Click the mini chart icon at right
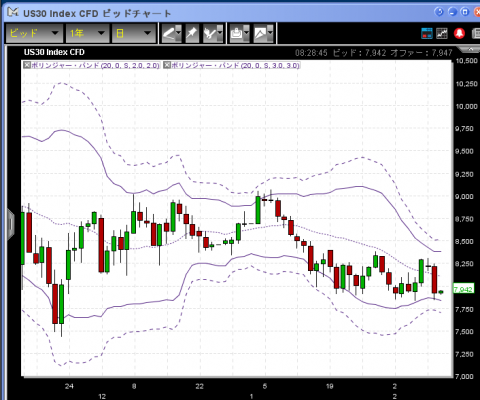The width and height of the screenshot is (480, 400). [x=442, y=33]
